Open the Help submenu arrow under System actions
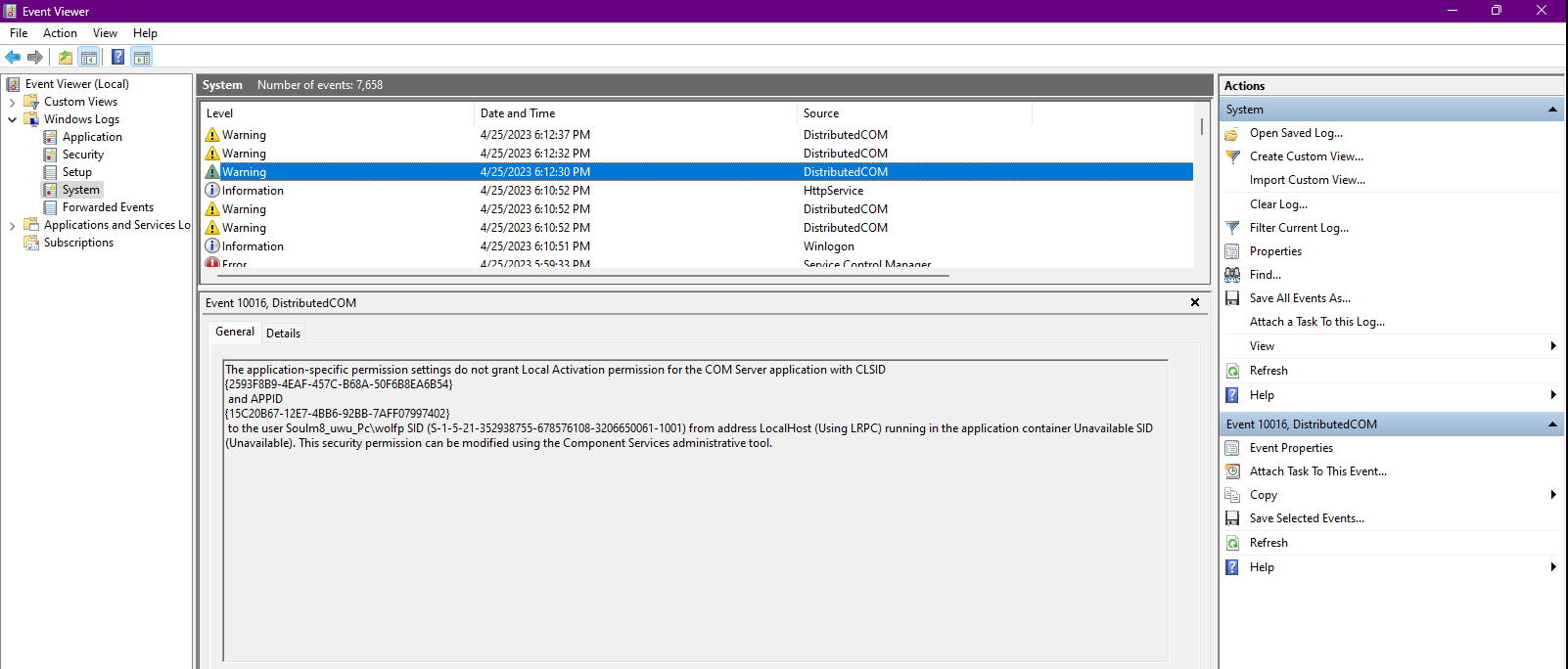This screenshot has width=1568, height=669. click(x=1553, y=395)
